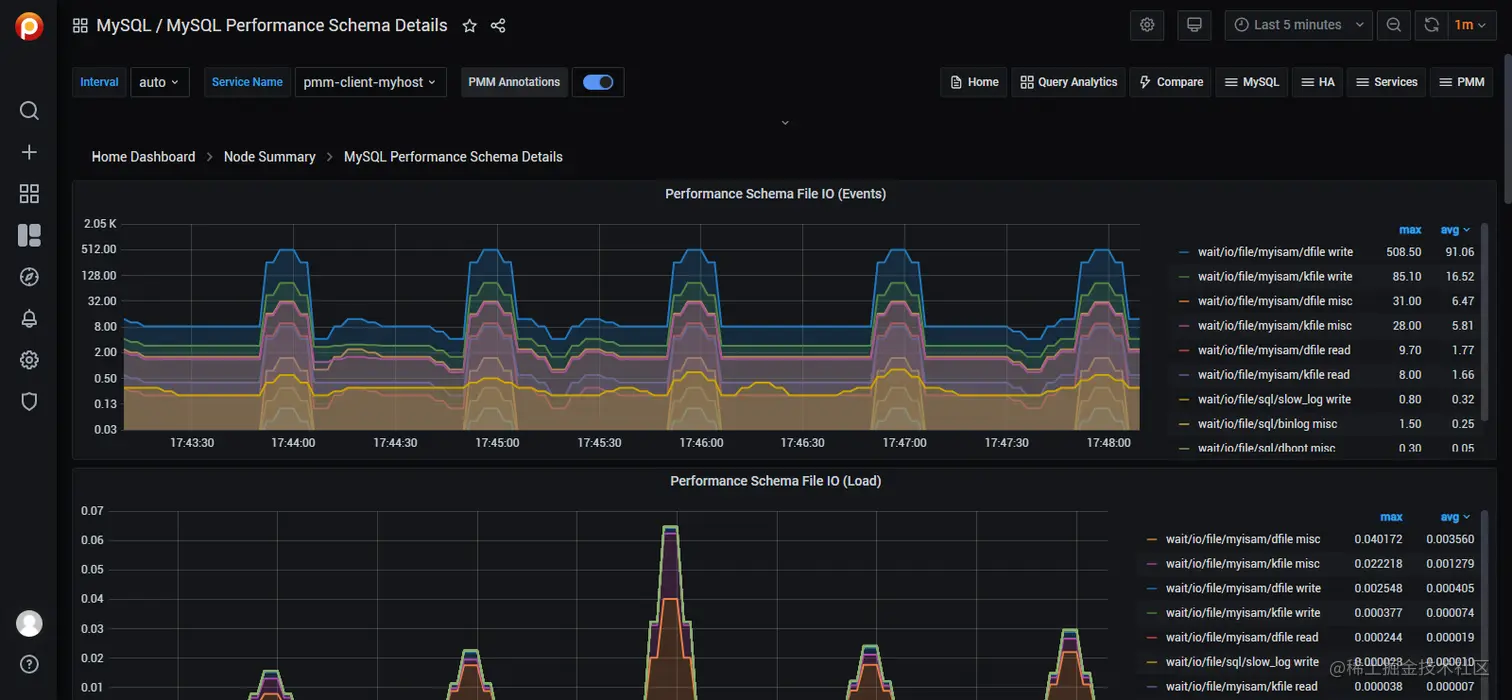Open the Compare menu
Screen dimensions: 1512x700
tap(1171, 82)
